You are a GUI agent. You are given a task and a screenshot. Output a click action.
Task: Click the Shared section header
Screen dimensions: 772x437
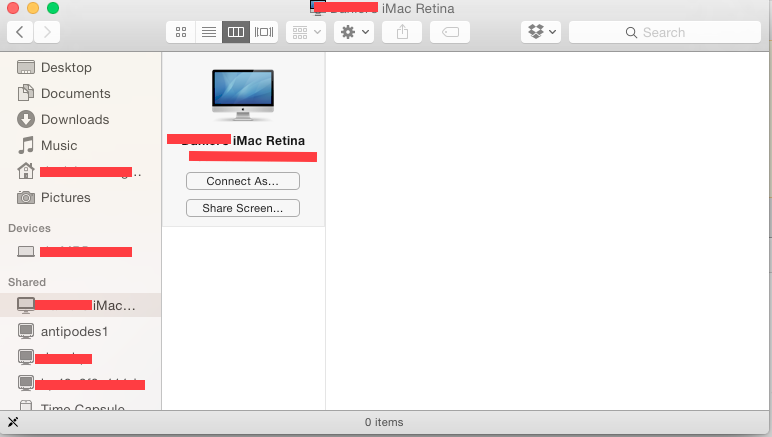point(27,282)
